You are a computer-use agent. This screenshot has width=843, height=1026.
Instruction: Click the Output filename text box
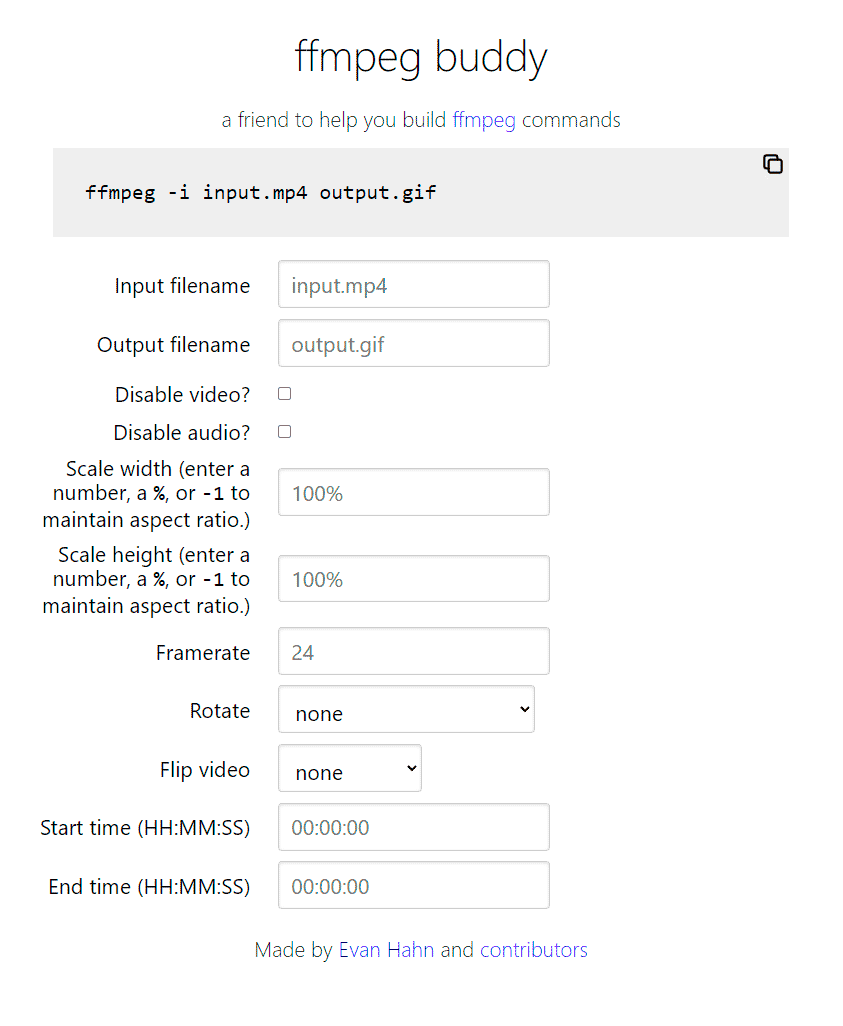[414, 344]
